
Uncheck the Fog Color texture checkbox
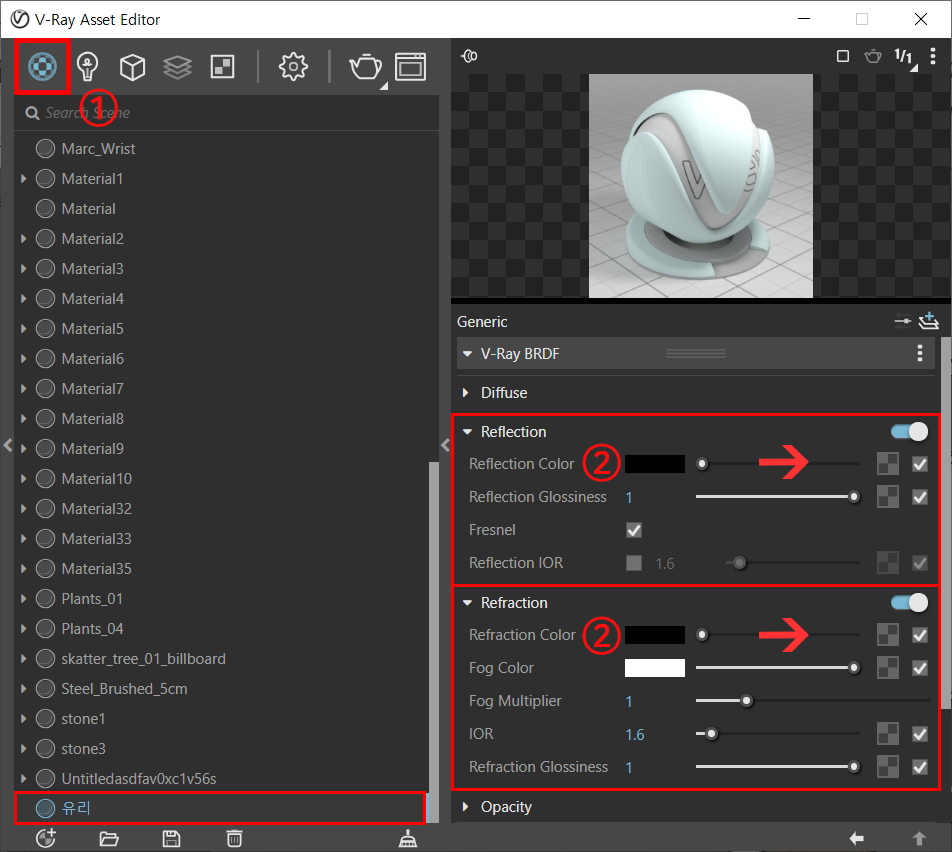coord(920,669)
